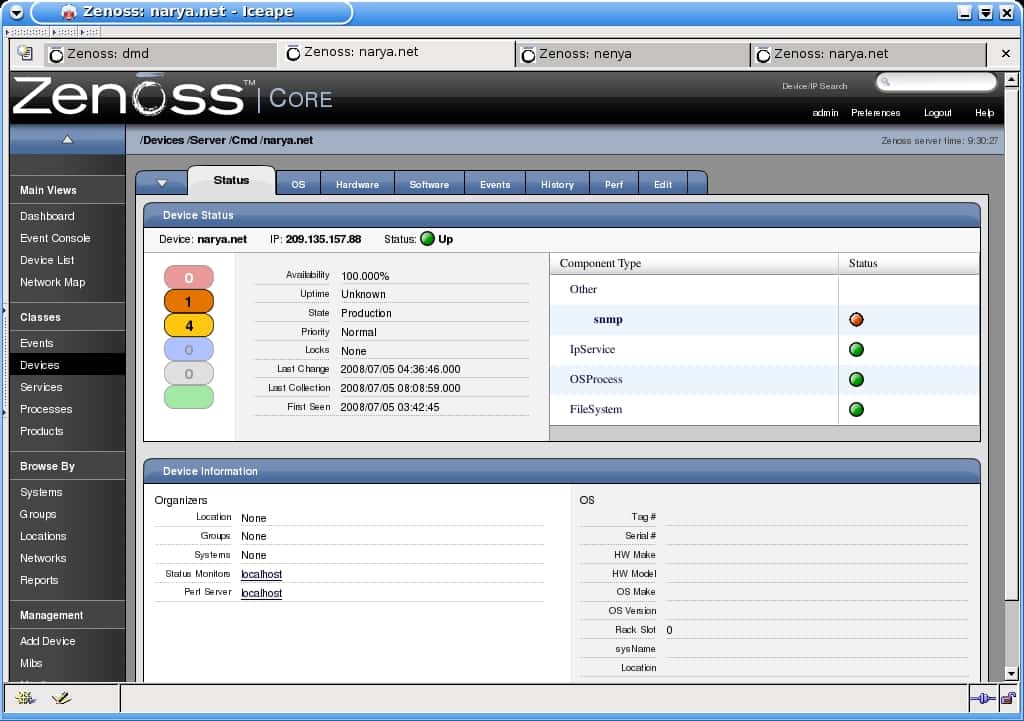The width and height of the screenshot is (1024, 721).
Task: Click the page vertical scrollbar down arrow
Action: pos(1011,674)
